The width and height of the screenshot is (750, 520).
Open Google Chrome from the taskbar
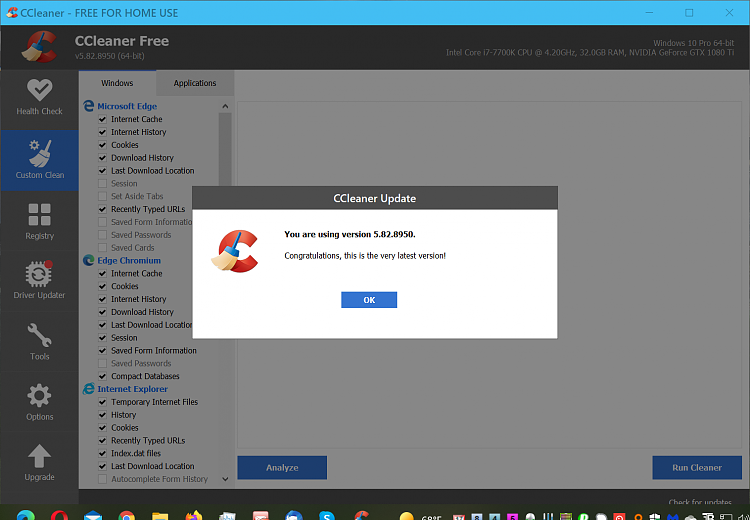point(126,516)
